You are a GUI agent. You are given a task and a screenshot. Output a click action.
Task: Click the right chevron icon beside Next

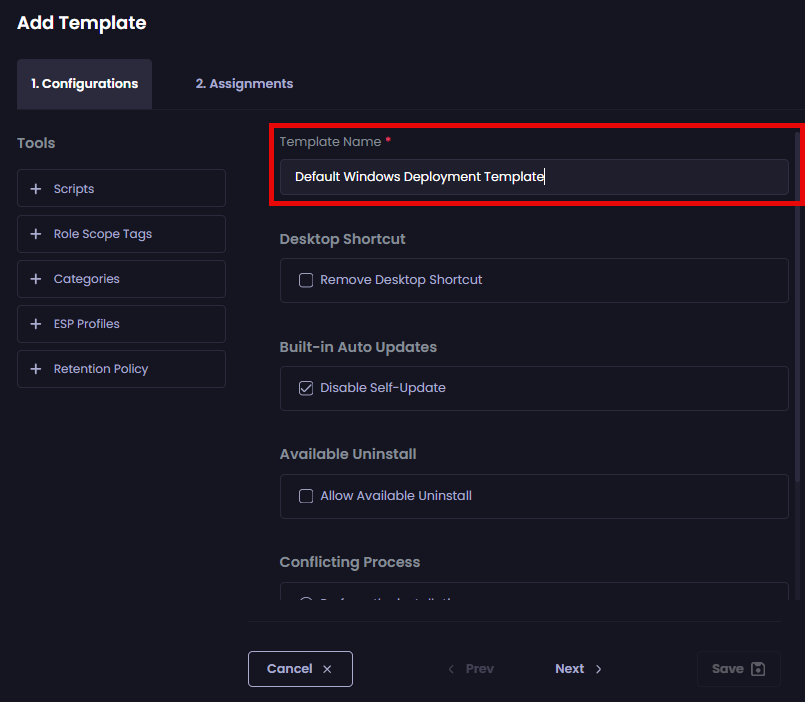pos(599,669)
